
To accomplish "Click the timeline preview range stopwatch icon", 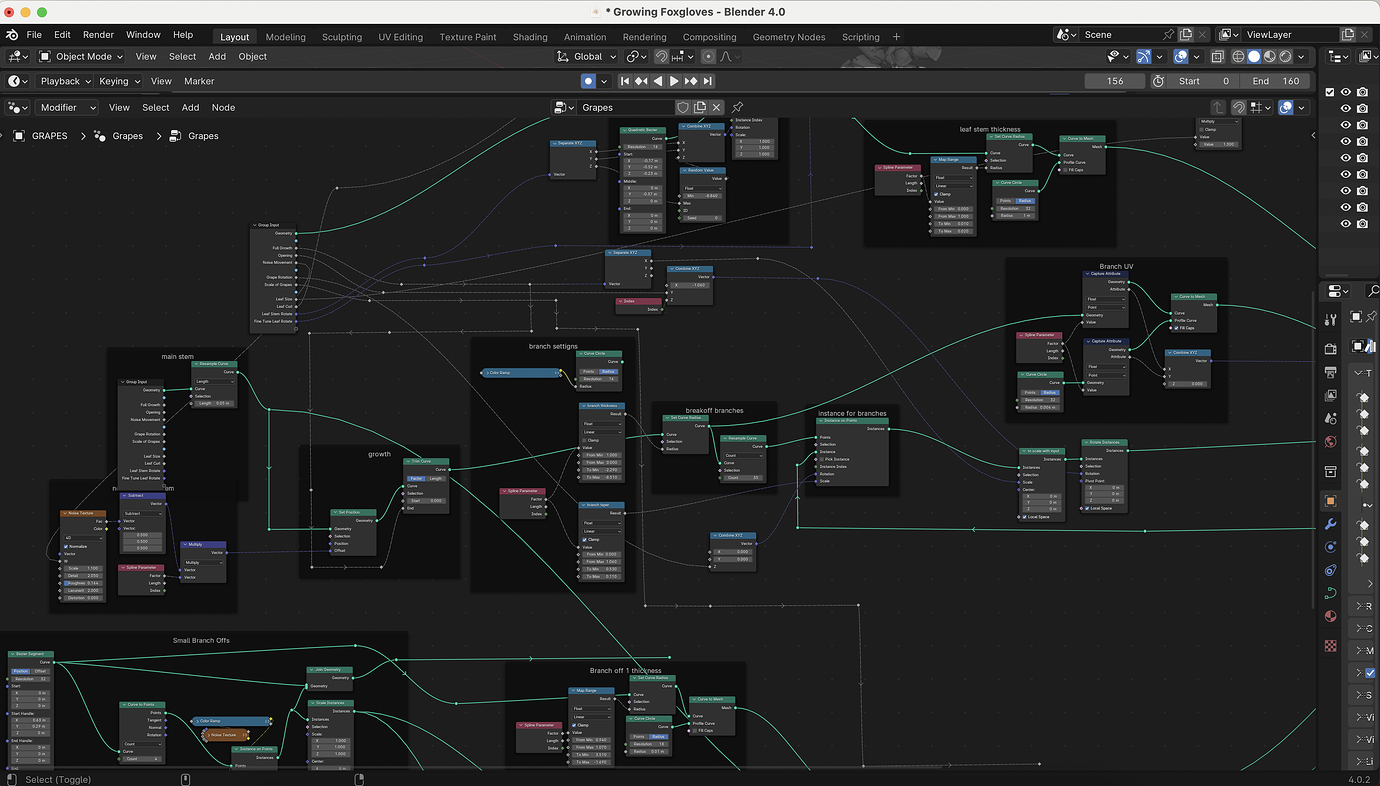I will click(1159, 81).
